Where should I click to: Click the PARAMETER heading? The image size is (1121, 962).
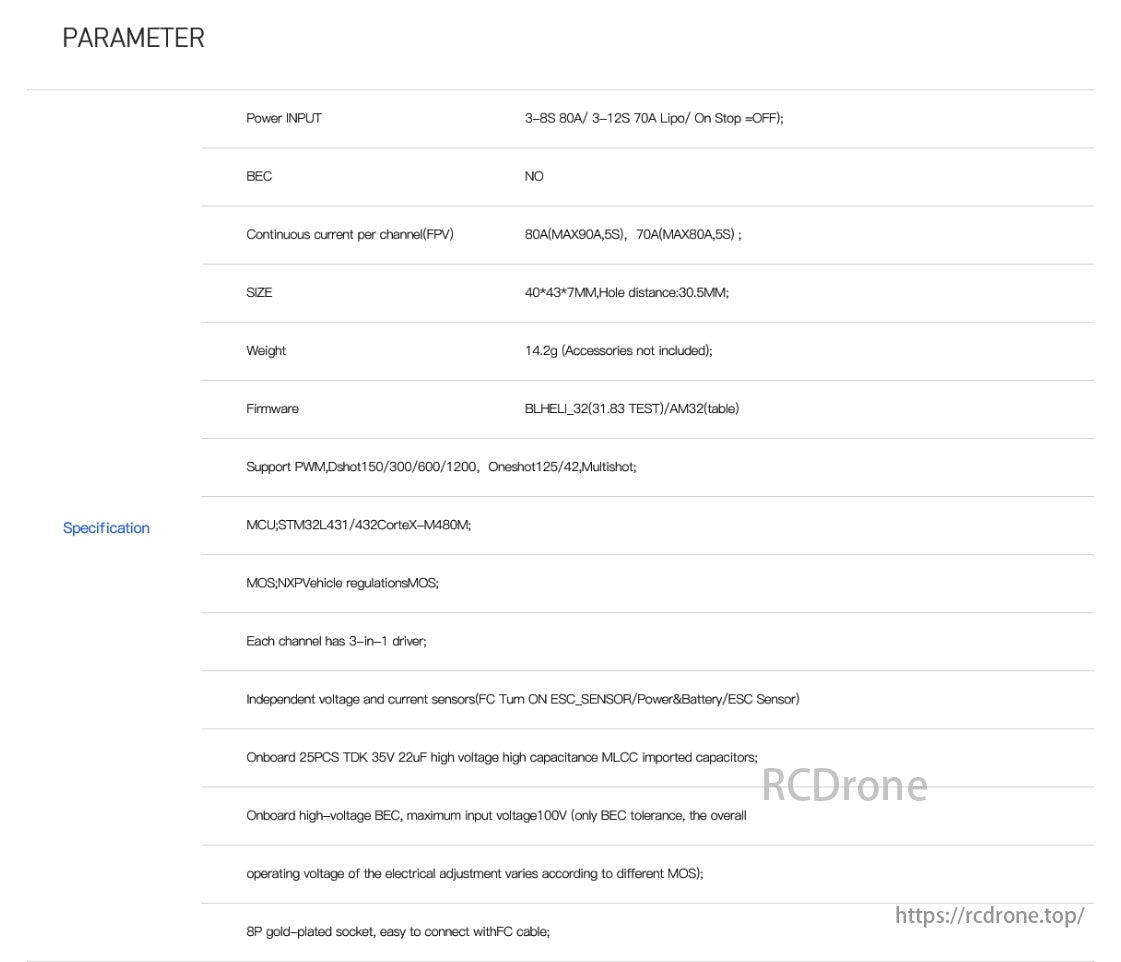click(x=133, y=38)
